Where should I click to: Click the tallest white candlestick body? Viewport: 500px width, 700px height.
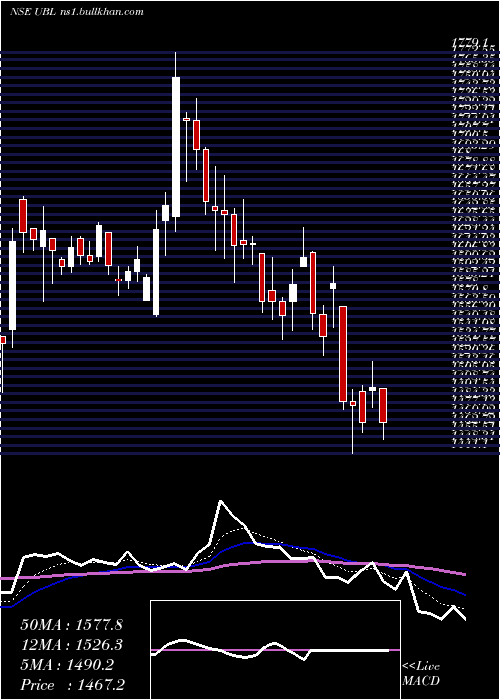click(176, 147)
